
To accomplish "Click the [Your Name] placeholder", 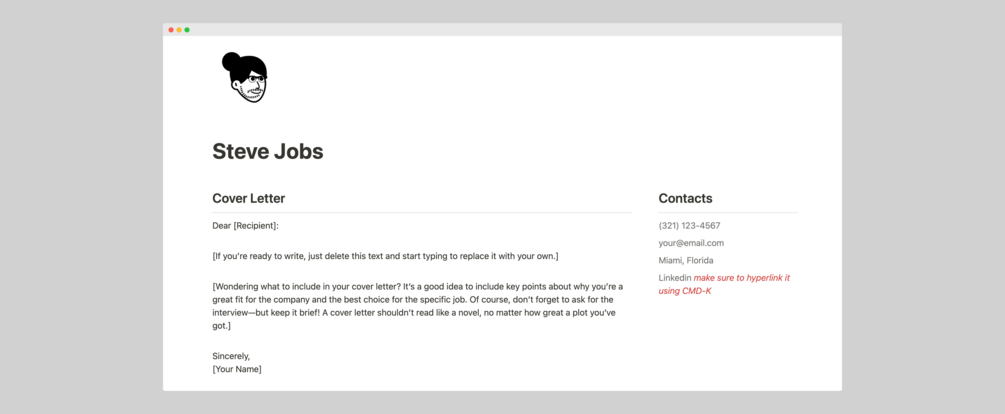I will pyautogui.click(x=237, y=369).
